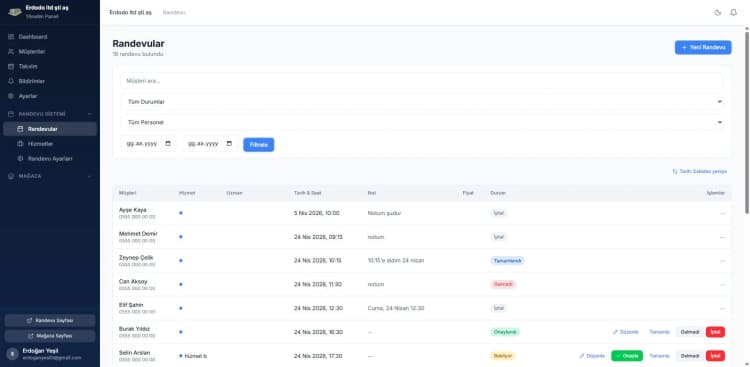Open Bildirimler bell icon in sidebar
The height and width of the screenshot is (367, 750).
(x=11, y=81)
